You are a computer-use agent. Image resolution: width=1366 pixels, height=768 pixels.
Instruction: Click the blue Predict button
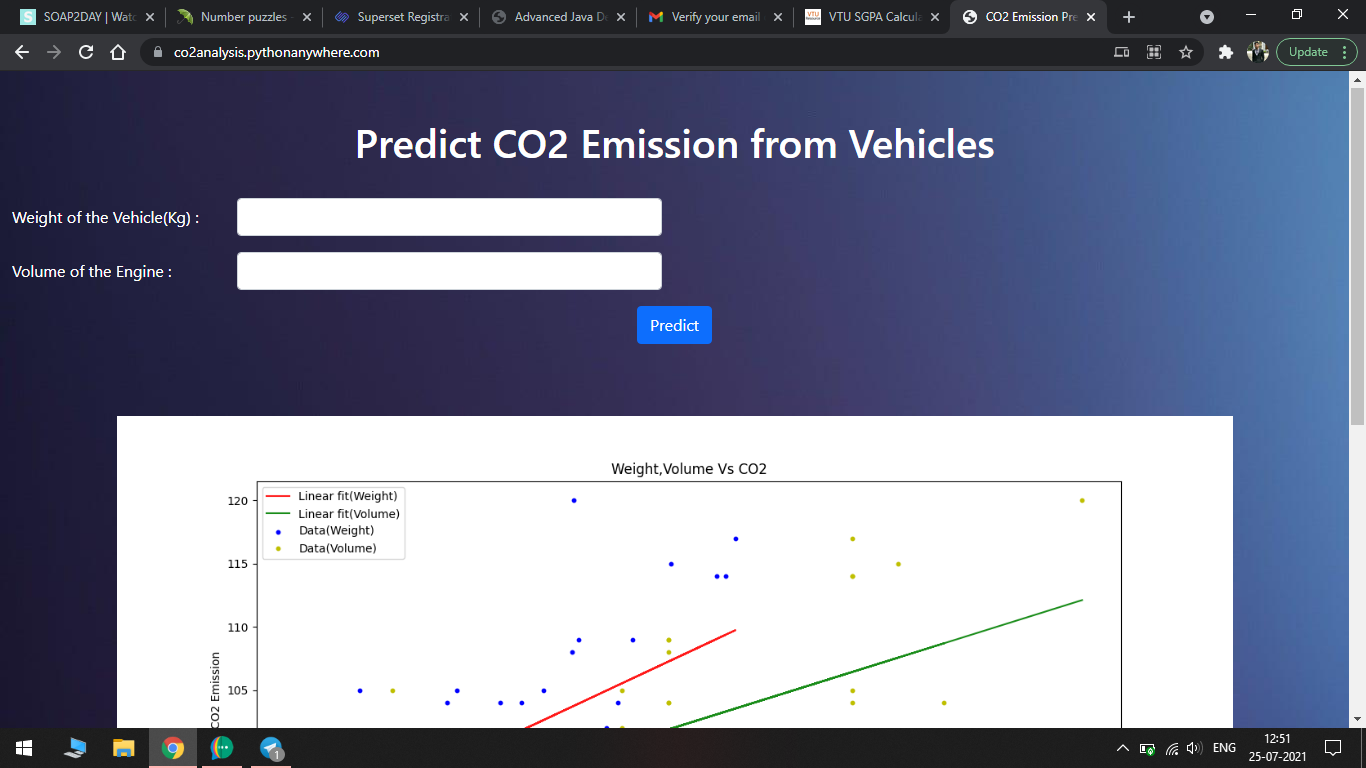(x=674, y=325)
